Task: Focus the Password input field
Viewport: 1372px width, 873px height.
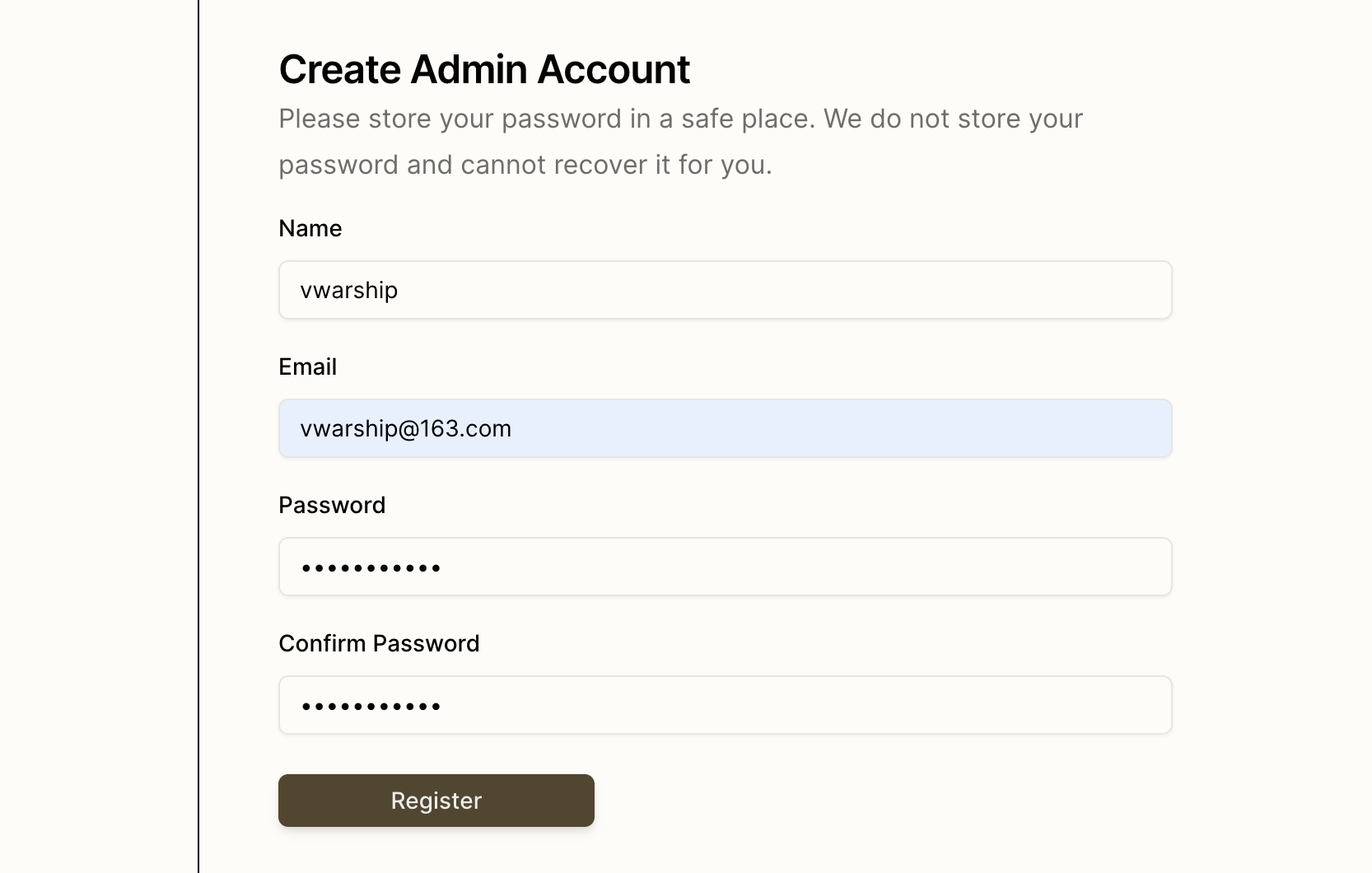Action: (x=725, y=567)
